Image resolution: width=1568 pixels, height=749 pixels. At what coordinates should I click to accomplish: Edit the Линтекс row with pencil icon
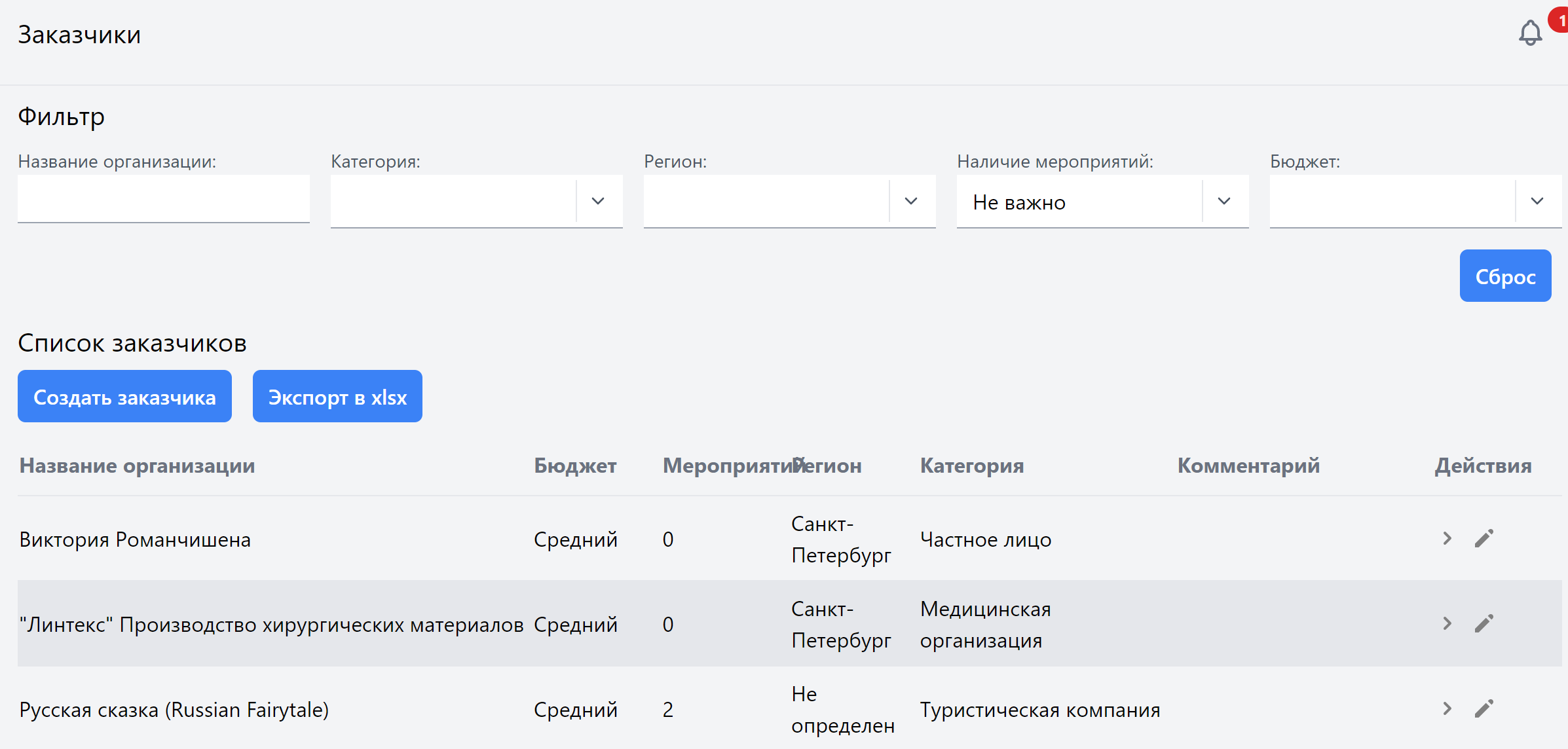pyautogui.click(x=1484, y=623)
